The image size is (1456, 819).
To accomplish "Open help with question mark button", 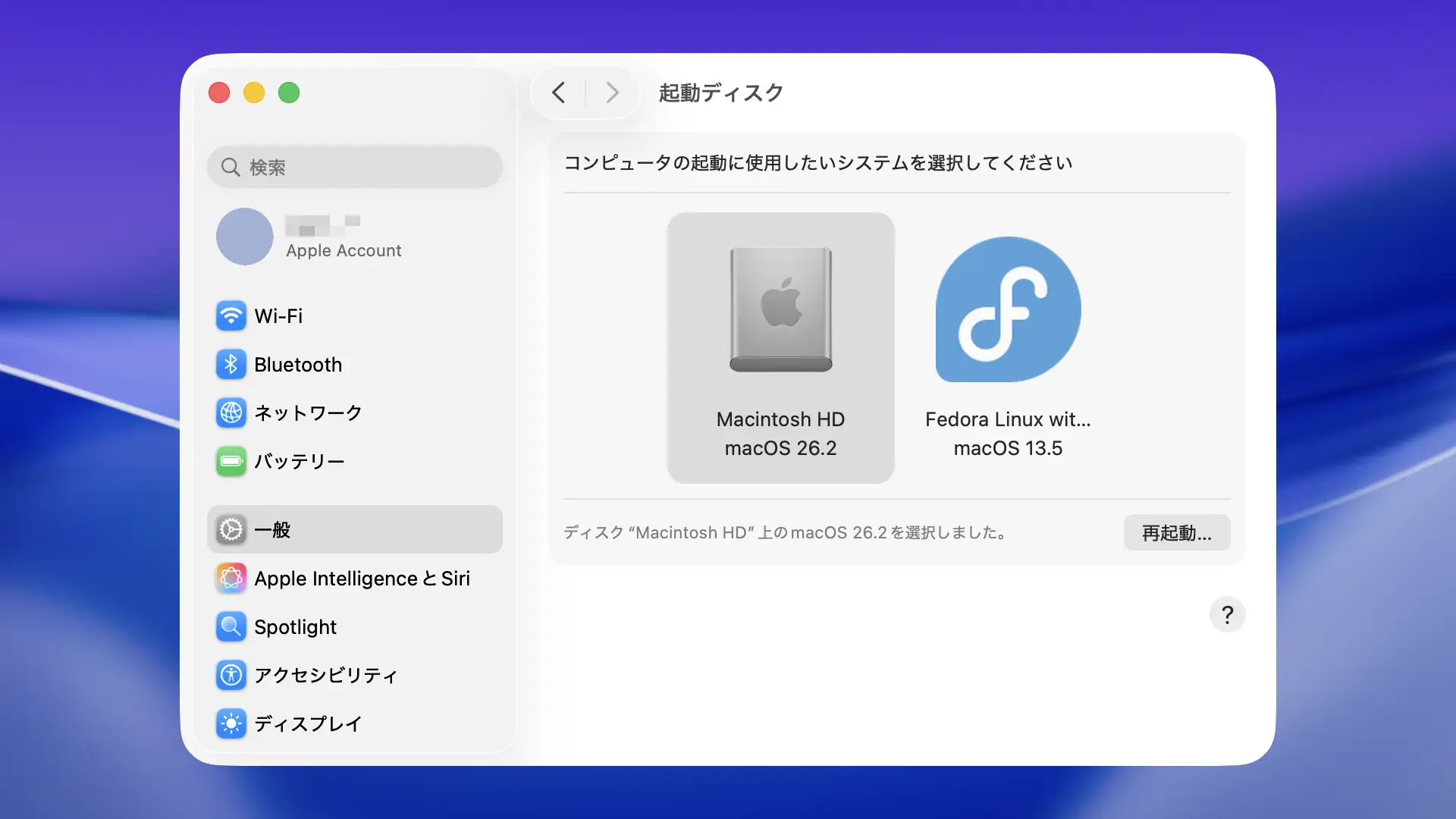I will tap(1227, 614).
